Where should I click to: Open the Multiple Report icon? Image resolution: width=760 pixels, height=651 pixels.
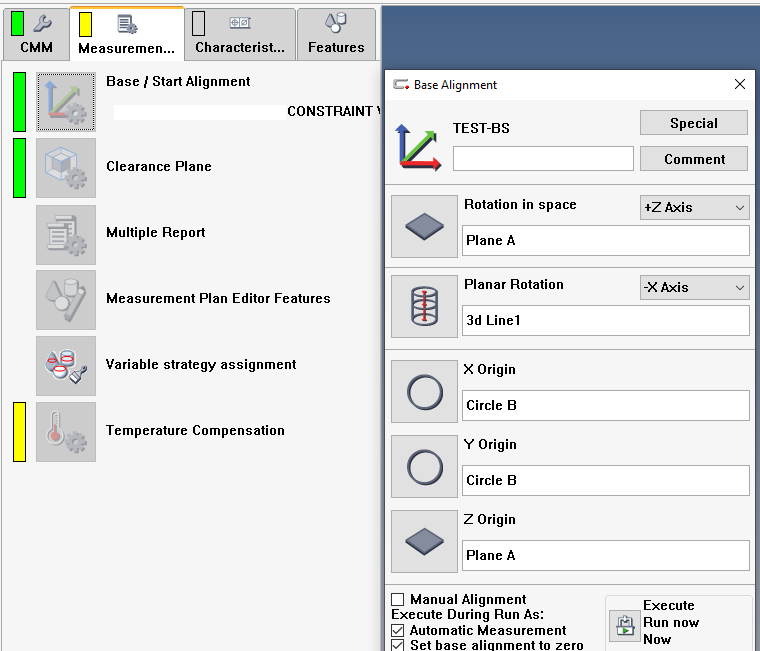coord(66,234)
